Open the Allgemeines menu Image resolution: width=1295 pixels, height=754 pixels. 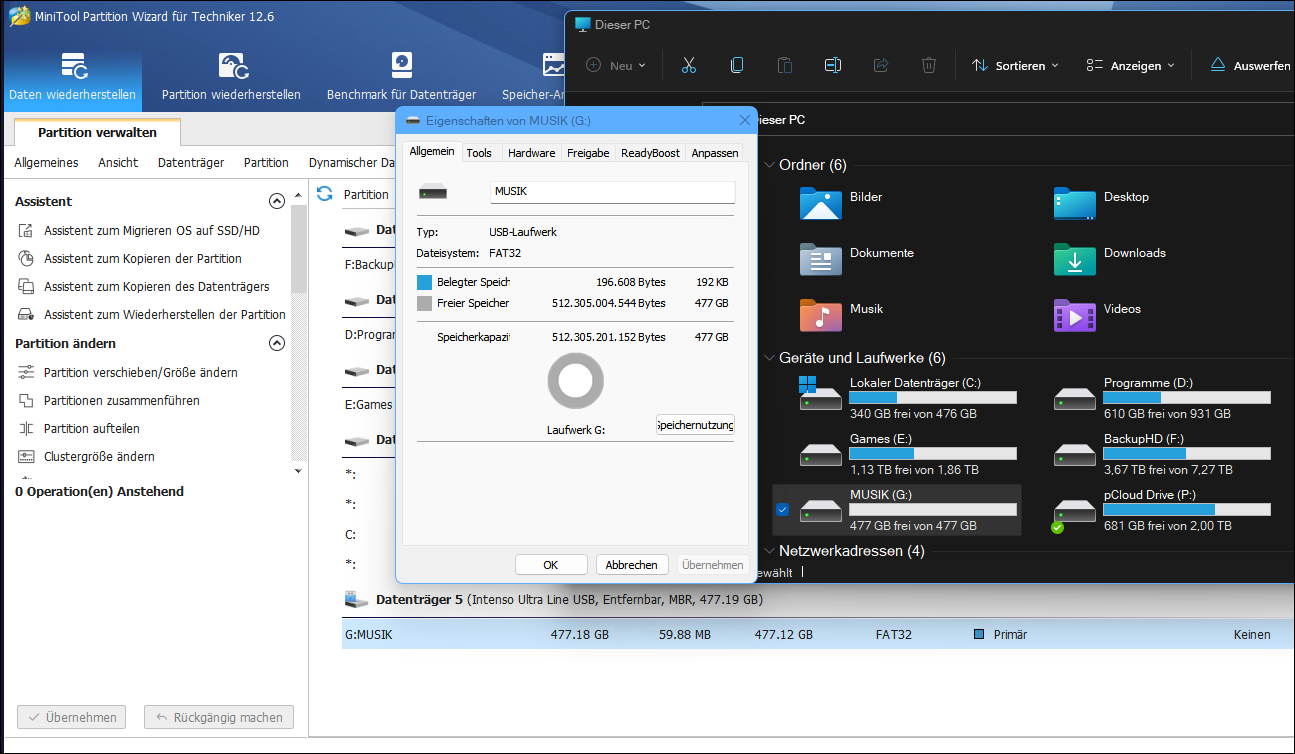[x=46, y=162]
